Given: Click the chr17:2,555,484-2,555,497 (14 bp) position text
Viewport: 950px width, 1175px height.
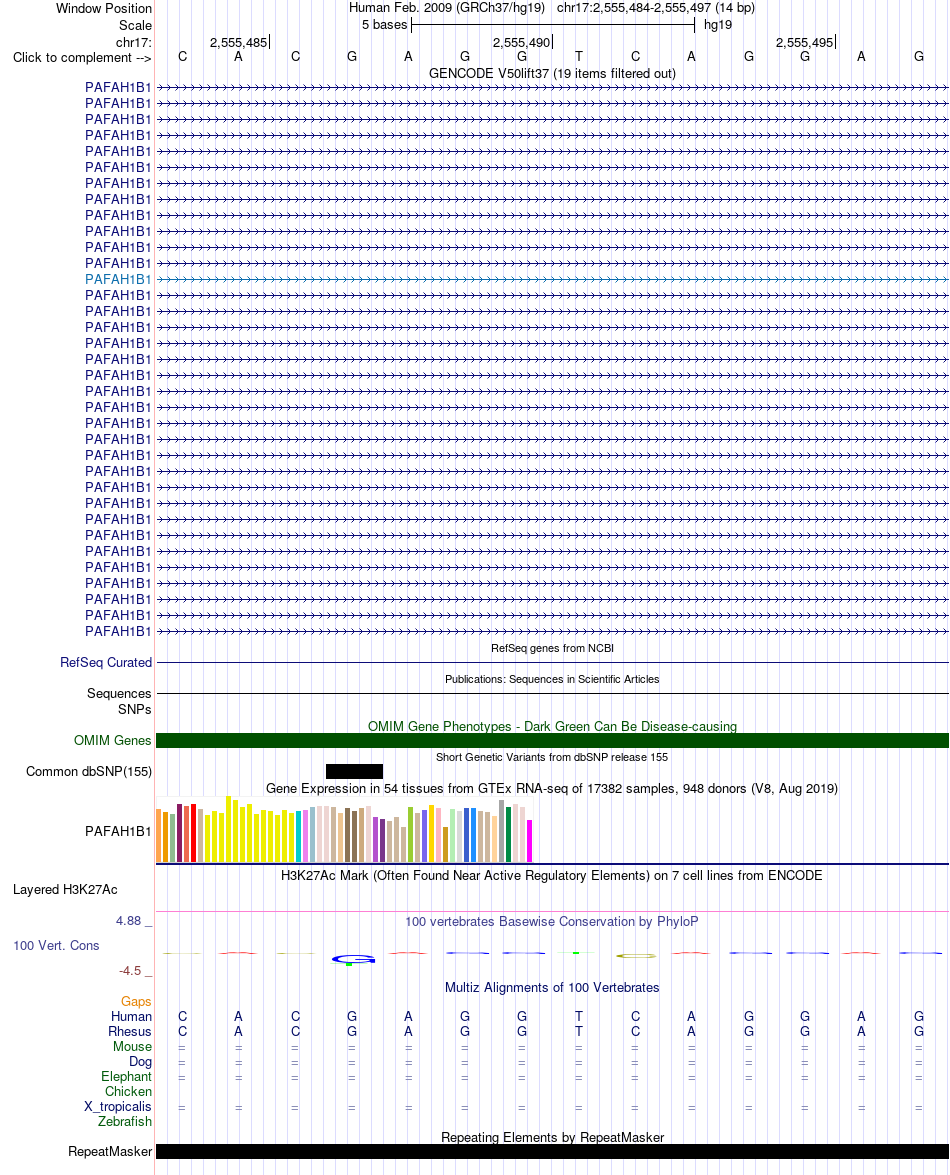Looking at the screenshot, I should pyautogui.click(x=656, y=8).
